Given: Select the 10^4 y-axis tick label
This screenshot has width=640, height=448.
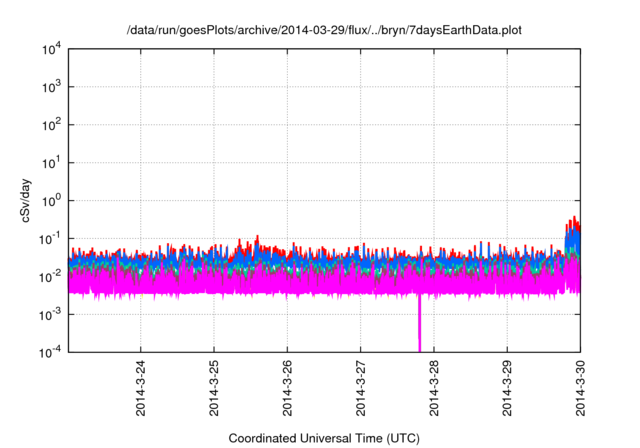Looking at the screenshot, I should pyautogui.click(x=51, y=49).
